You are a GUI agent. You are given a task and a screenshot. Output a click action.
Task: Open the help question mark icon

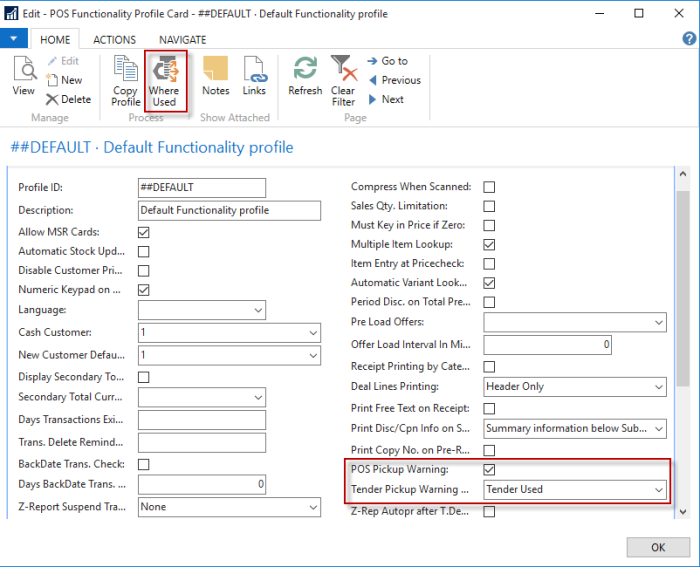[689, 38]
